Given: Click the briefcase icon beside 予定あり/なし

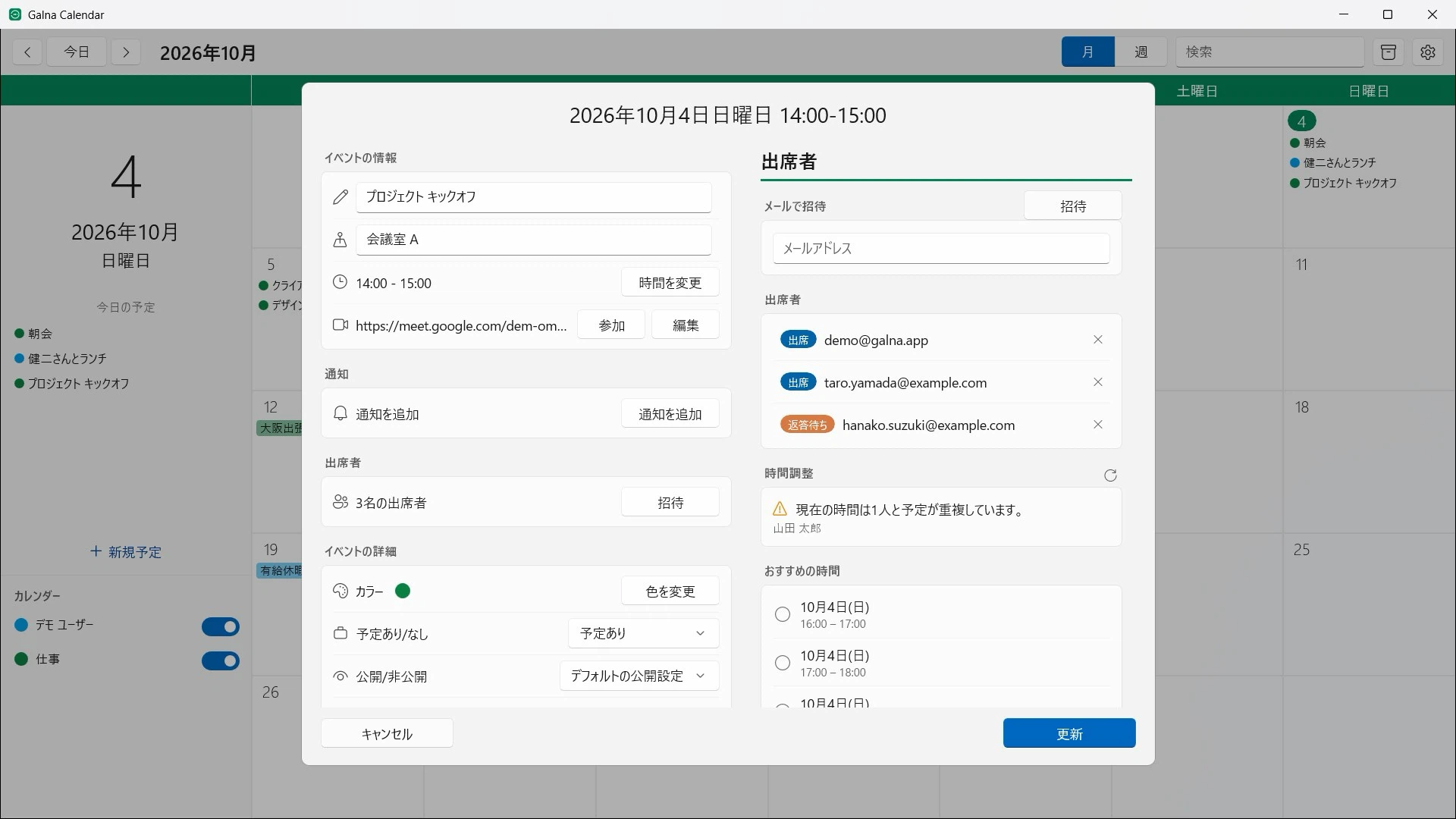Looking at the screenshot, I should pyautogui.click(x=340, y=633).
